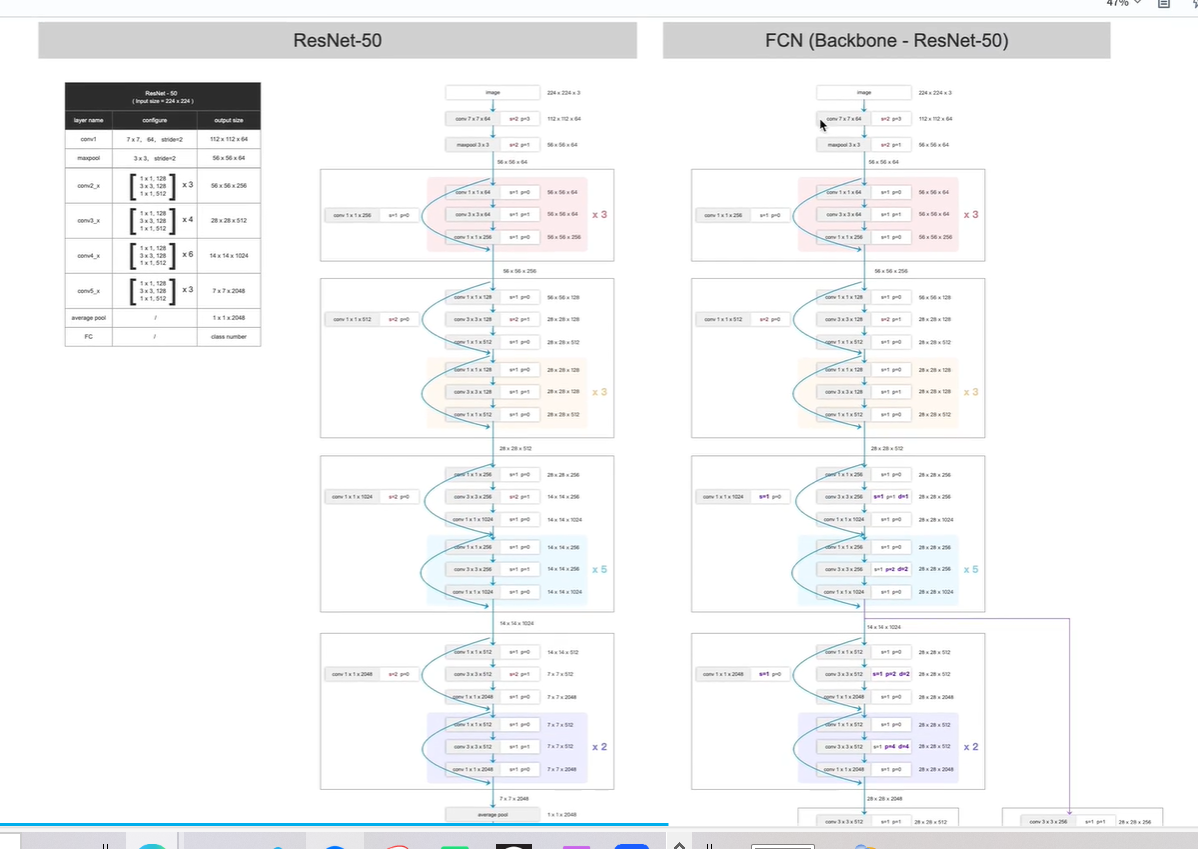Click the table's "7 x 7 x 2048" output cell
The height and width of the screenshot is (849, 1198).
coord(228,291)
